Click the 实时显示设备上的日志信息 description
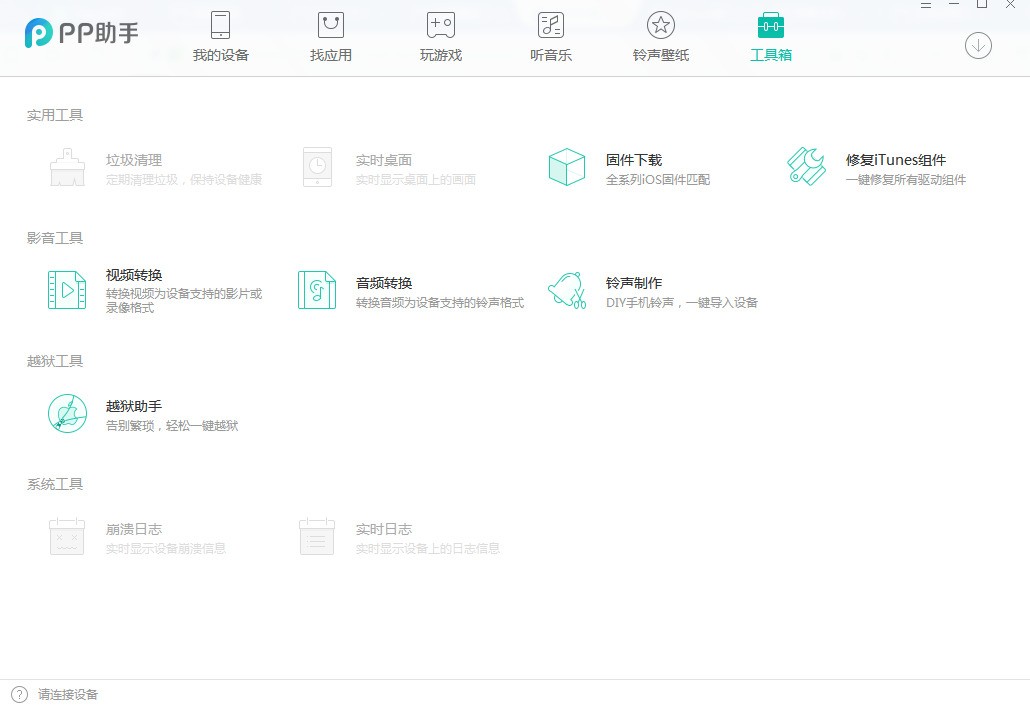Screen dimensions: 1030x710 (x=428, y=548)
